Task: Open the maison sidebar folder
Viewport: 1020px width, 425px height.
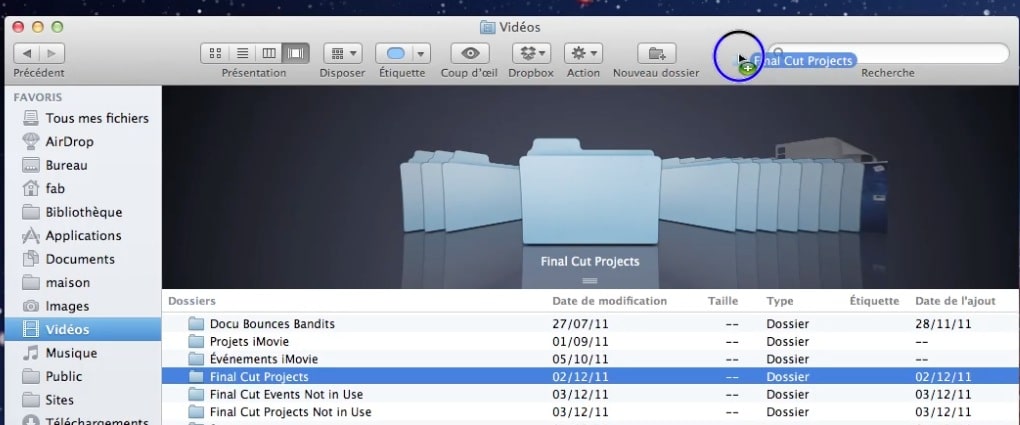Action: [83, 282]
